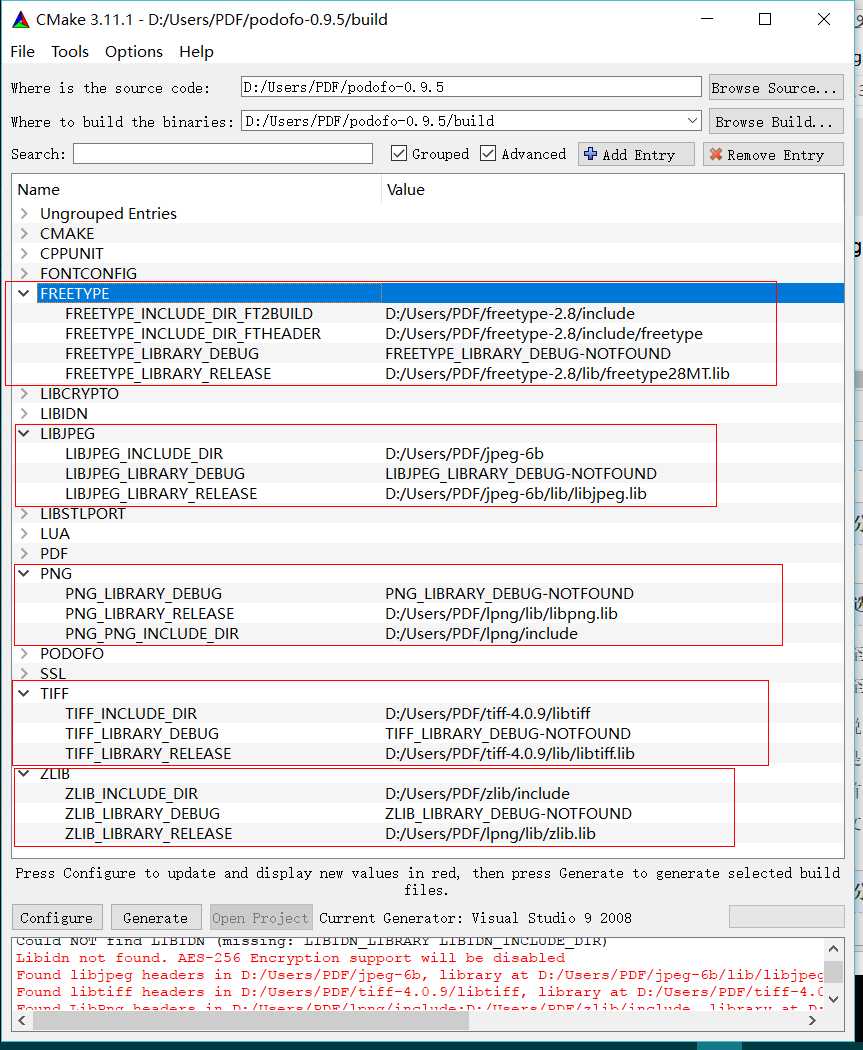This screenshot has height=1050, width=863.
Task: Click the value D:/Users/PDF/jpeg-6b/lib/libjpeg.lib
Action: pyautogui.click(x=516, y=494)
